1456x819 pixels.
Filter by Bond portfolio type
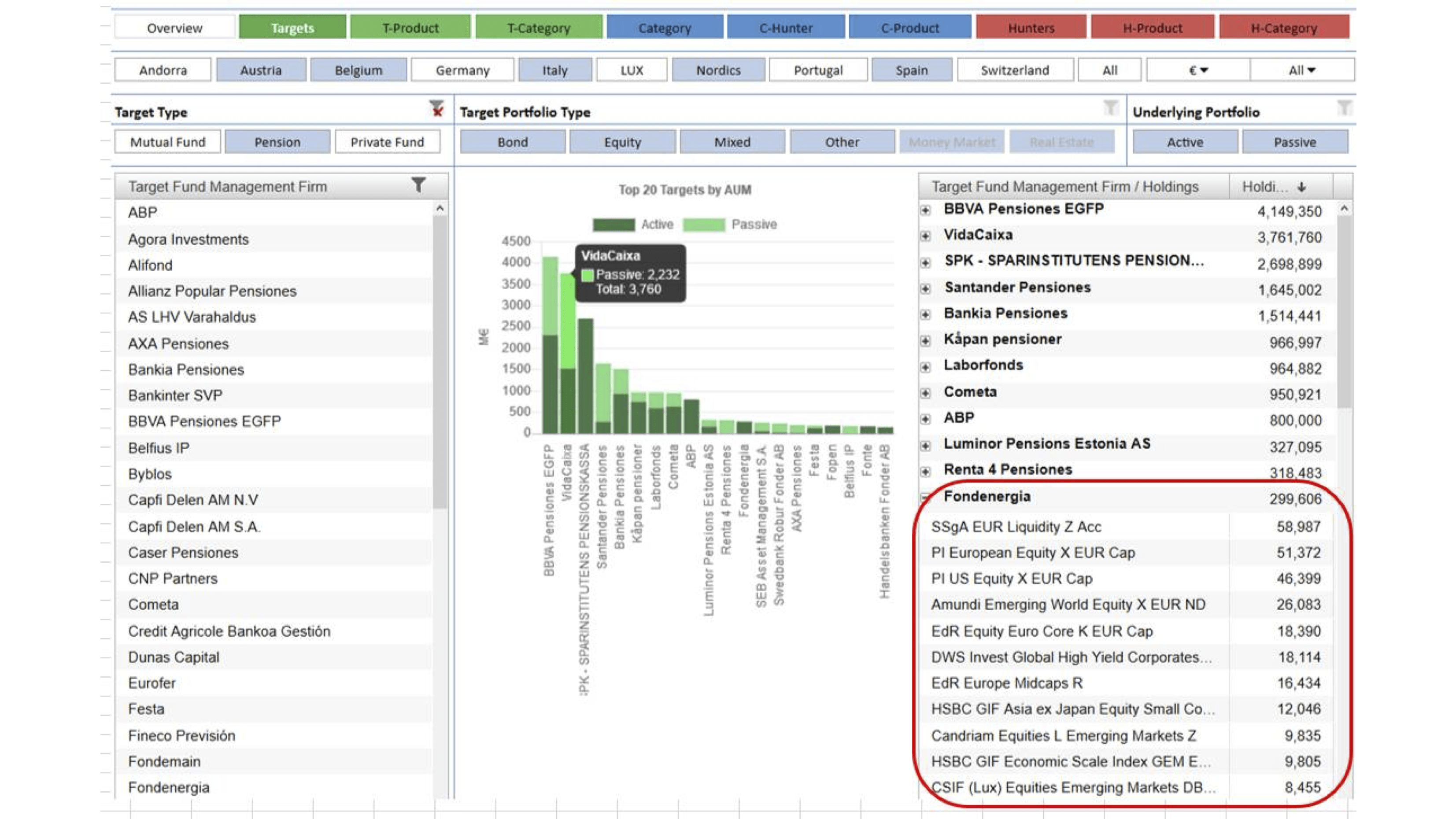[x=513, y=142]
